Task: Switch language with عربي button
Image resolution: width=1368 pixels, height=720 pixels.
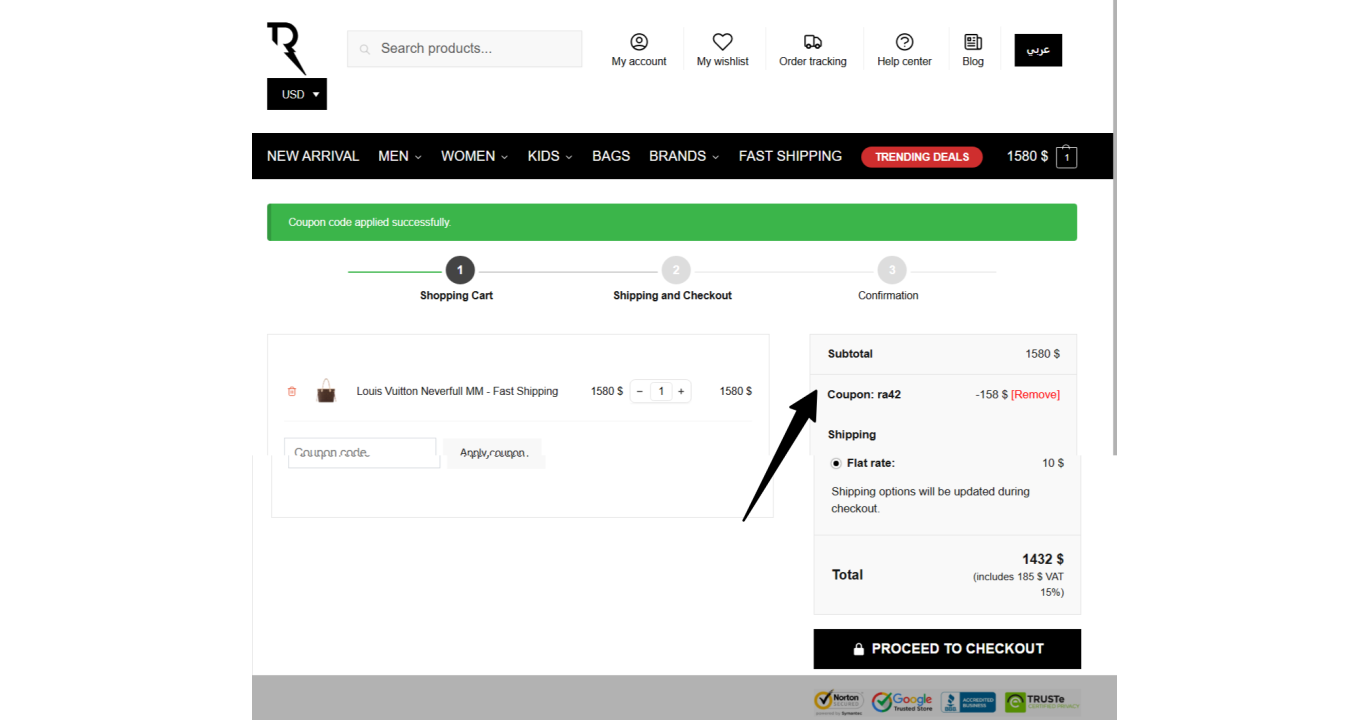Action: [1038, 50]
